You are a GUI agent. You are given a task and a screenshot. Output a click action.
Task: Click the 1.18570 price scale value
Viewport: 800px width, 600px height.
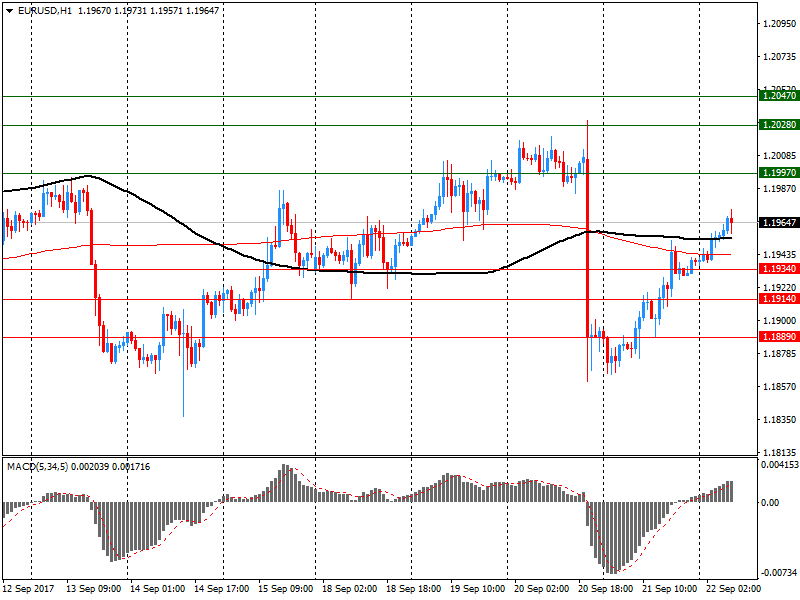click(780, 387)
